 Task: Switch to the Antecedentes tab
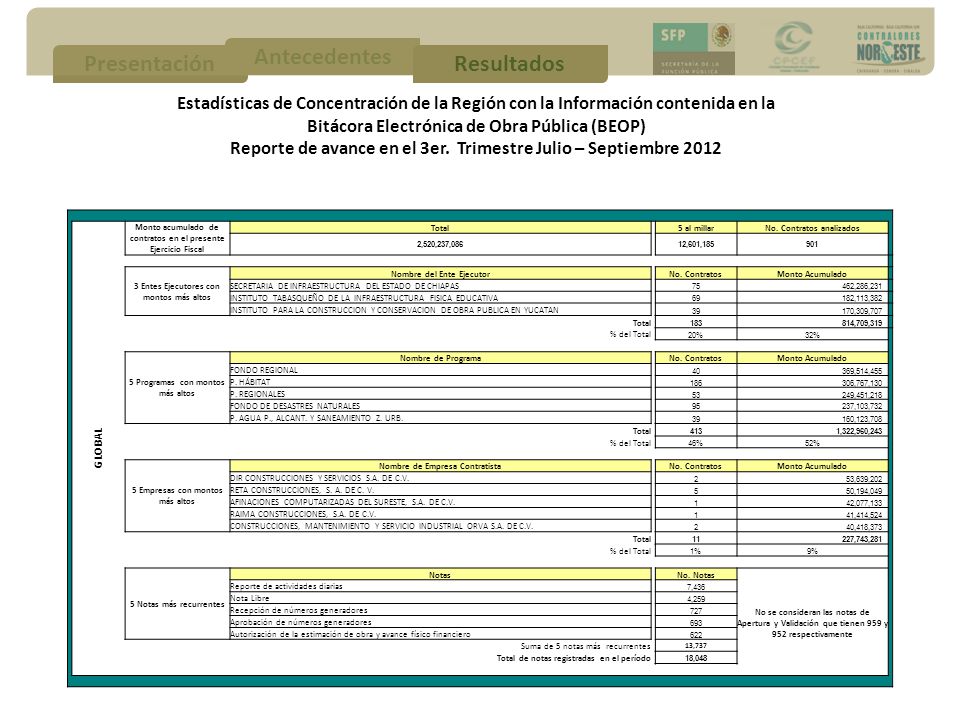coord(323,56)
